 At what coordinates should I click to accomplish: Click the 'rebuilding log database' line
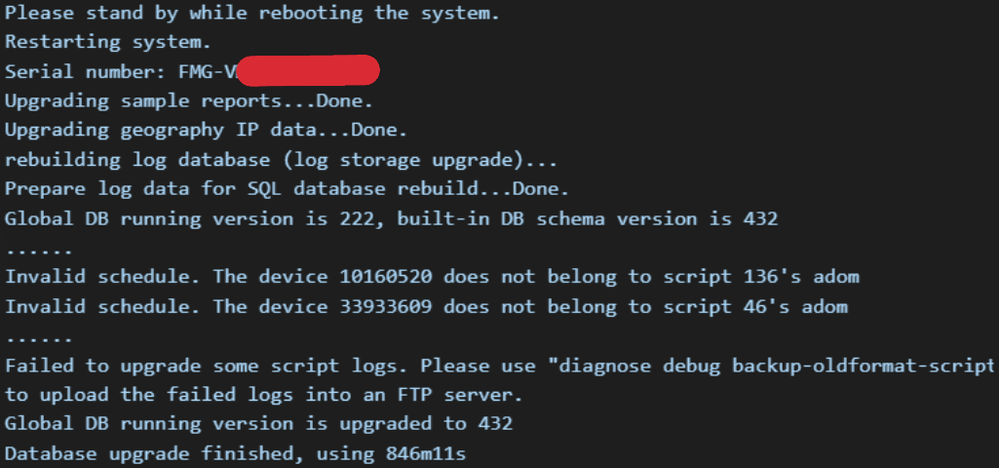pos(280,159)
